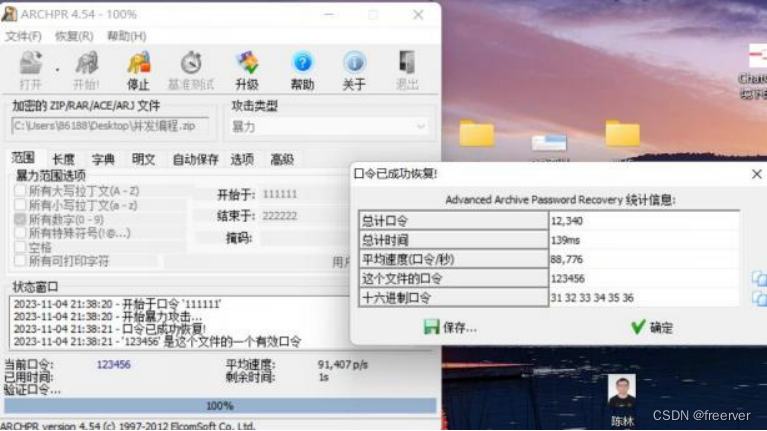Click current password 123456 in status area

tap(113, 364)
